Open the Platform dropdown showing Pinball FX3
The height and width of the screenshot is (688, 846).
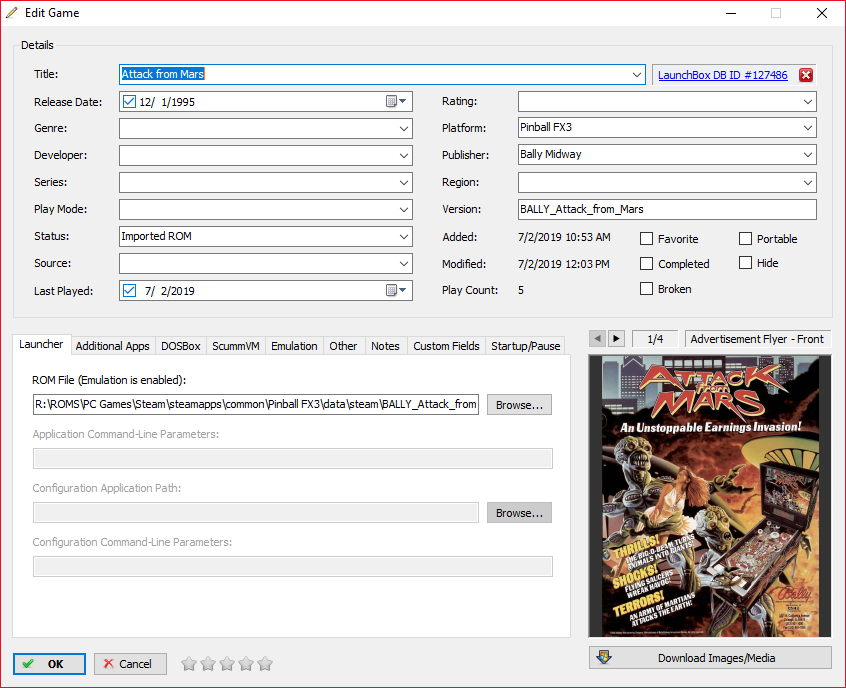pyautogui.click(x=808, y=128)
